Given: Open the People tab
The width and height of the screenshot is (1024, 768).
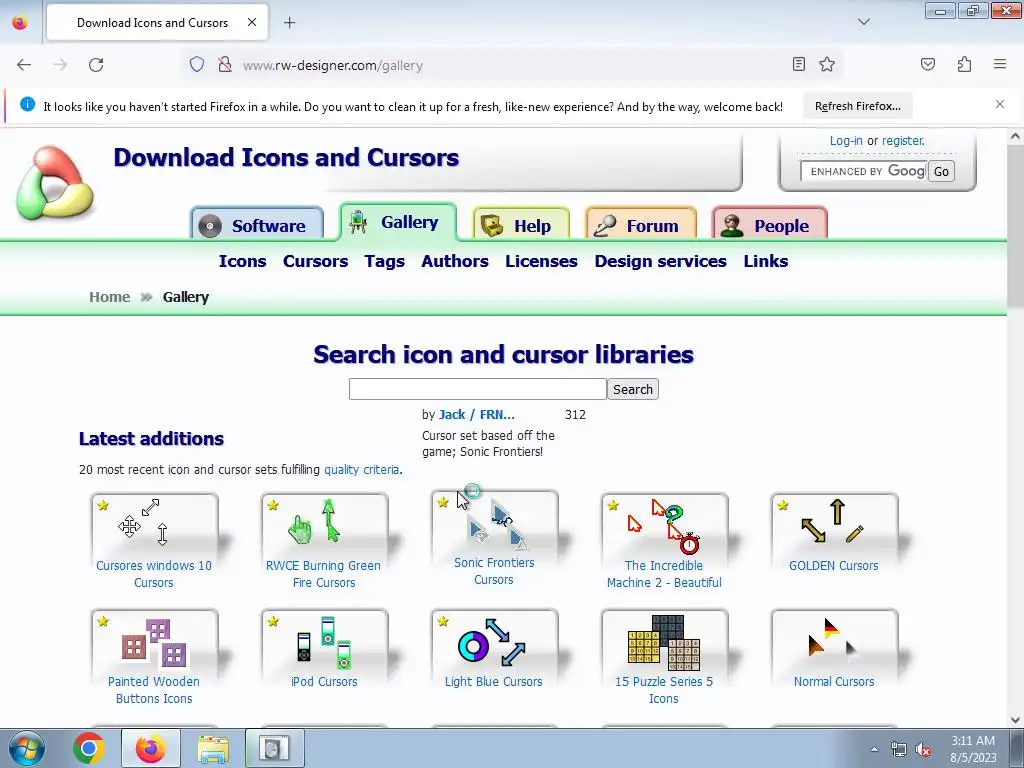Looking at the screenshot, I should [769, 225].
